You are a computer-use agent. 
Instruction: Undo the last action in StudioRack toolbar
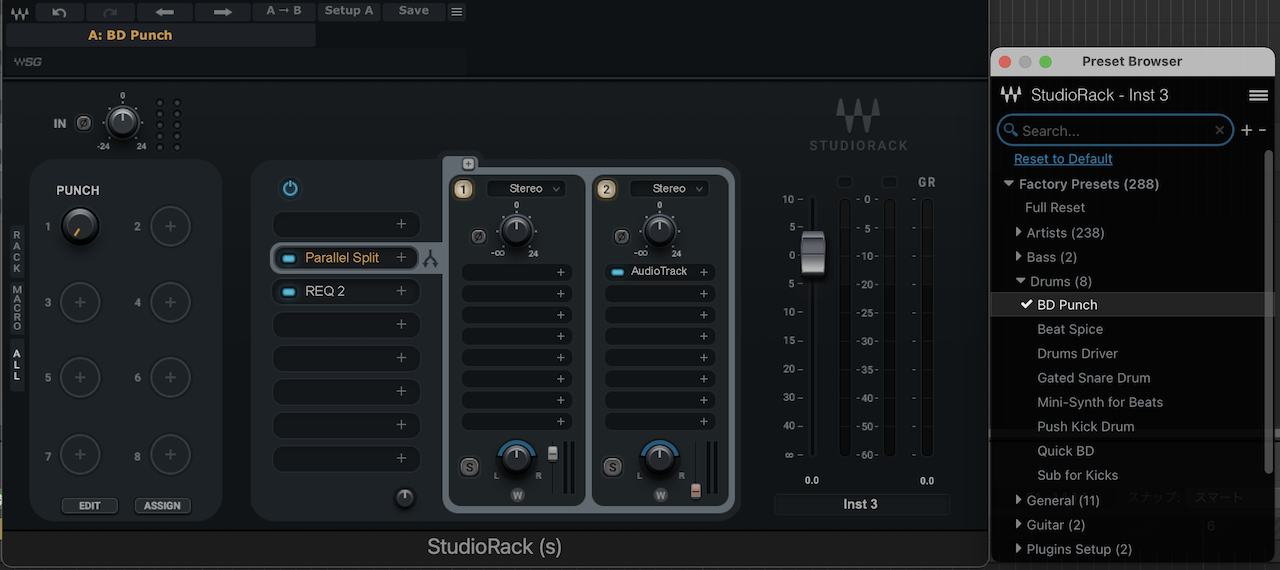[x=59, y=11]
